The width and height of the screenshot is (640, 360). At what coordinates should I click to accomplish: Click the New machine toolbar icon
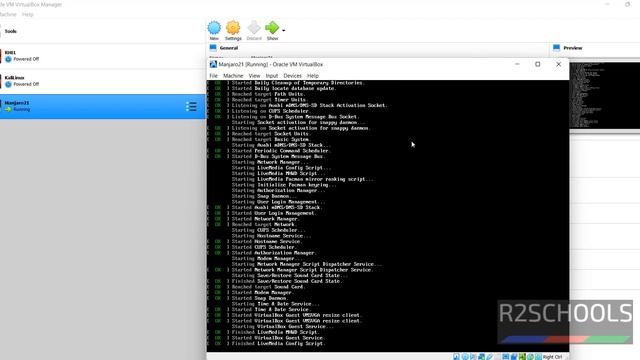(214, 28)
